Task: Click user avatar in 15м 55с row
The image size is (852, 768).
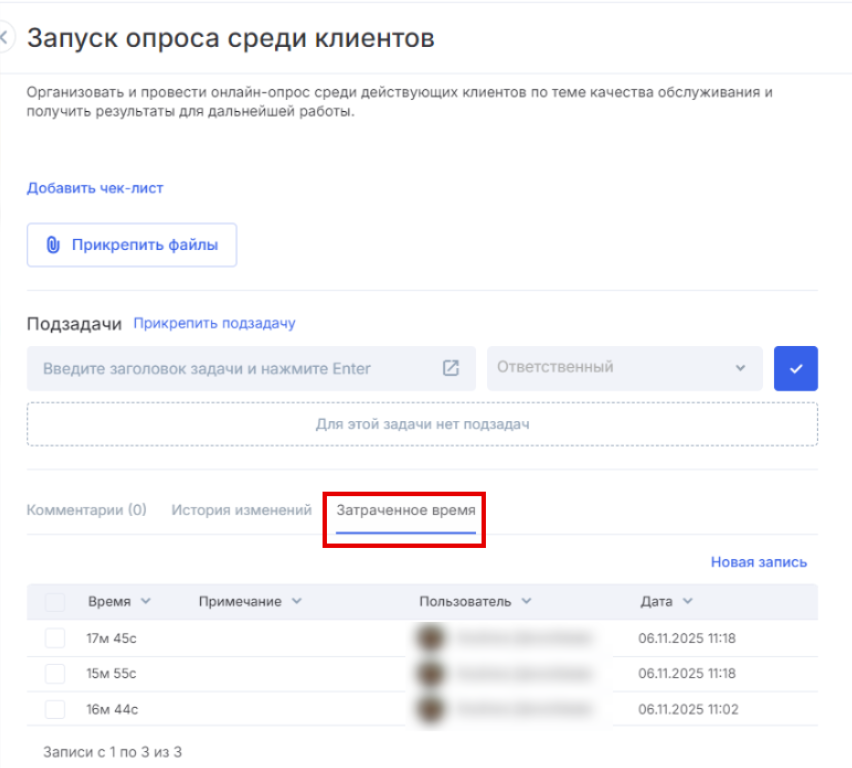Action: pos(431,674)
